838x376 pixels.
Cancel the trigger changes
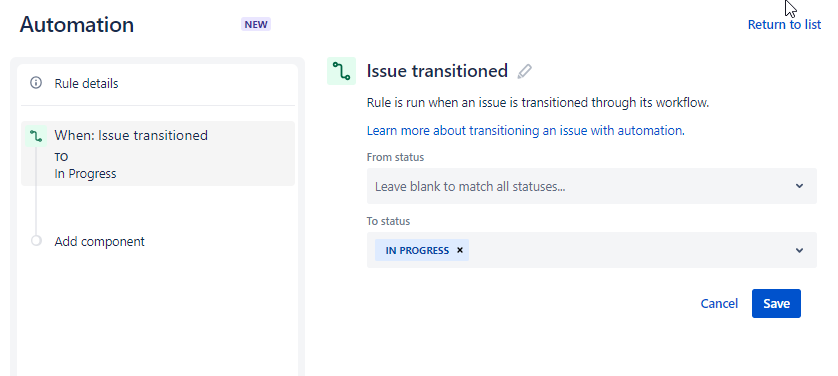pos(719,303)
